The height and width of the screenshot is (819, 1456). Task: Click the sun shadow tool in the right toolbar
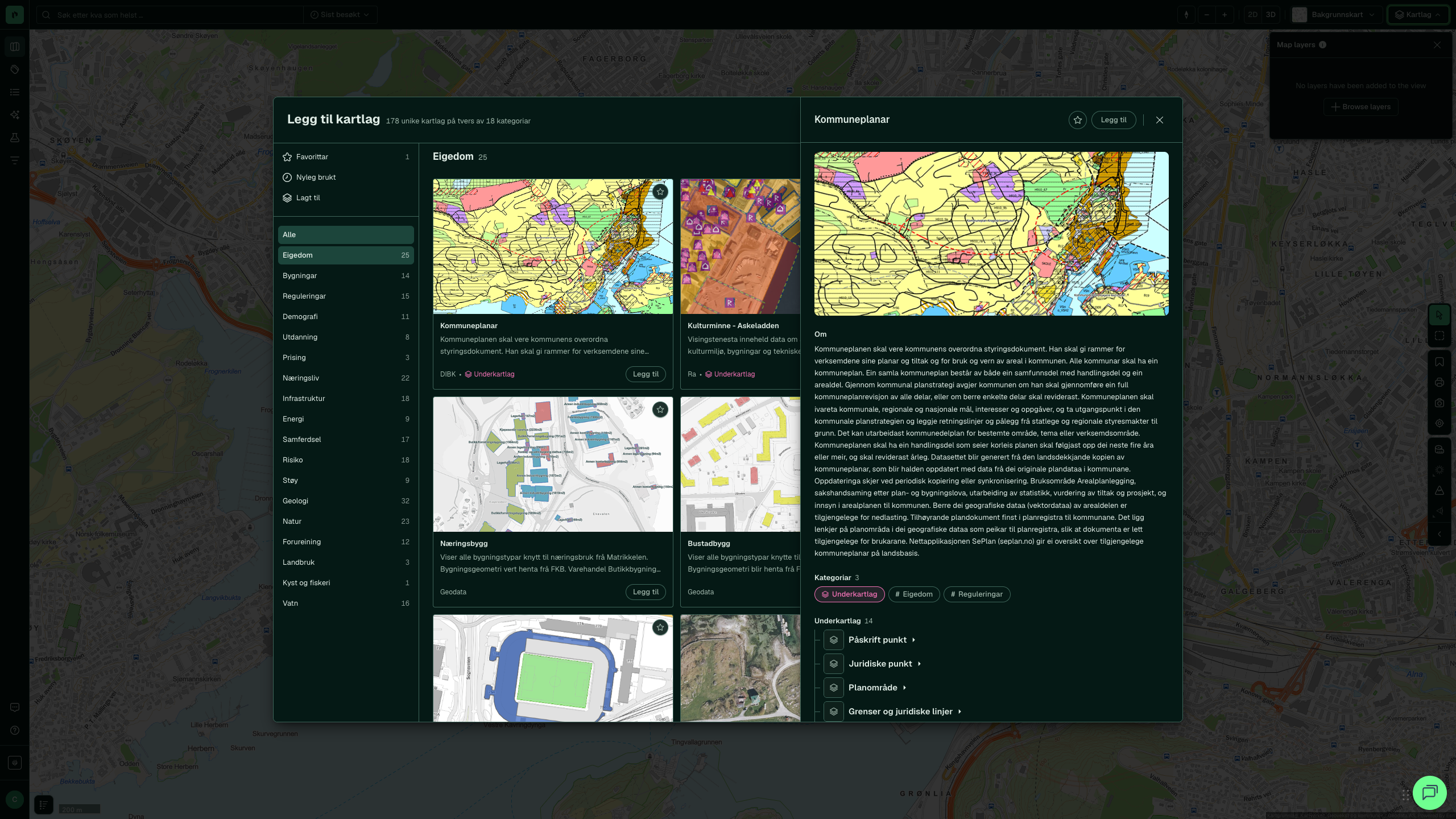[x=1440, y=470]
